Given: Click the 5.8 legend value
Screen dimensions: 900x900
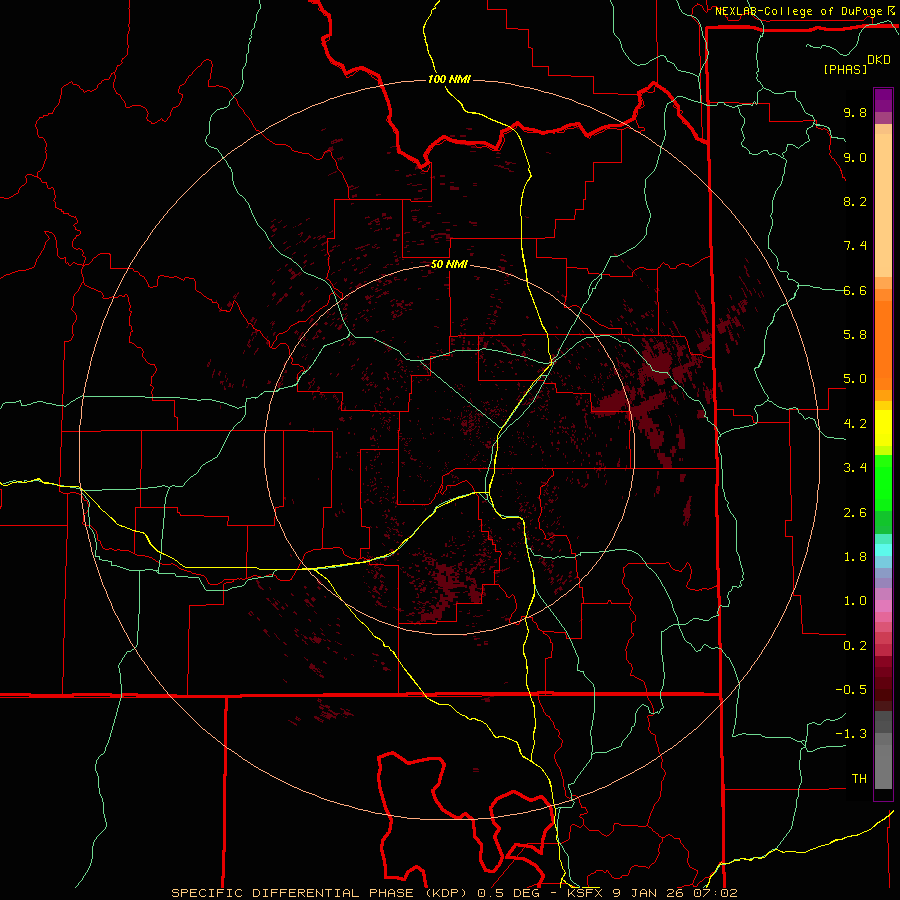Looking at the screenshot, I should point(855,335).
